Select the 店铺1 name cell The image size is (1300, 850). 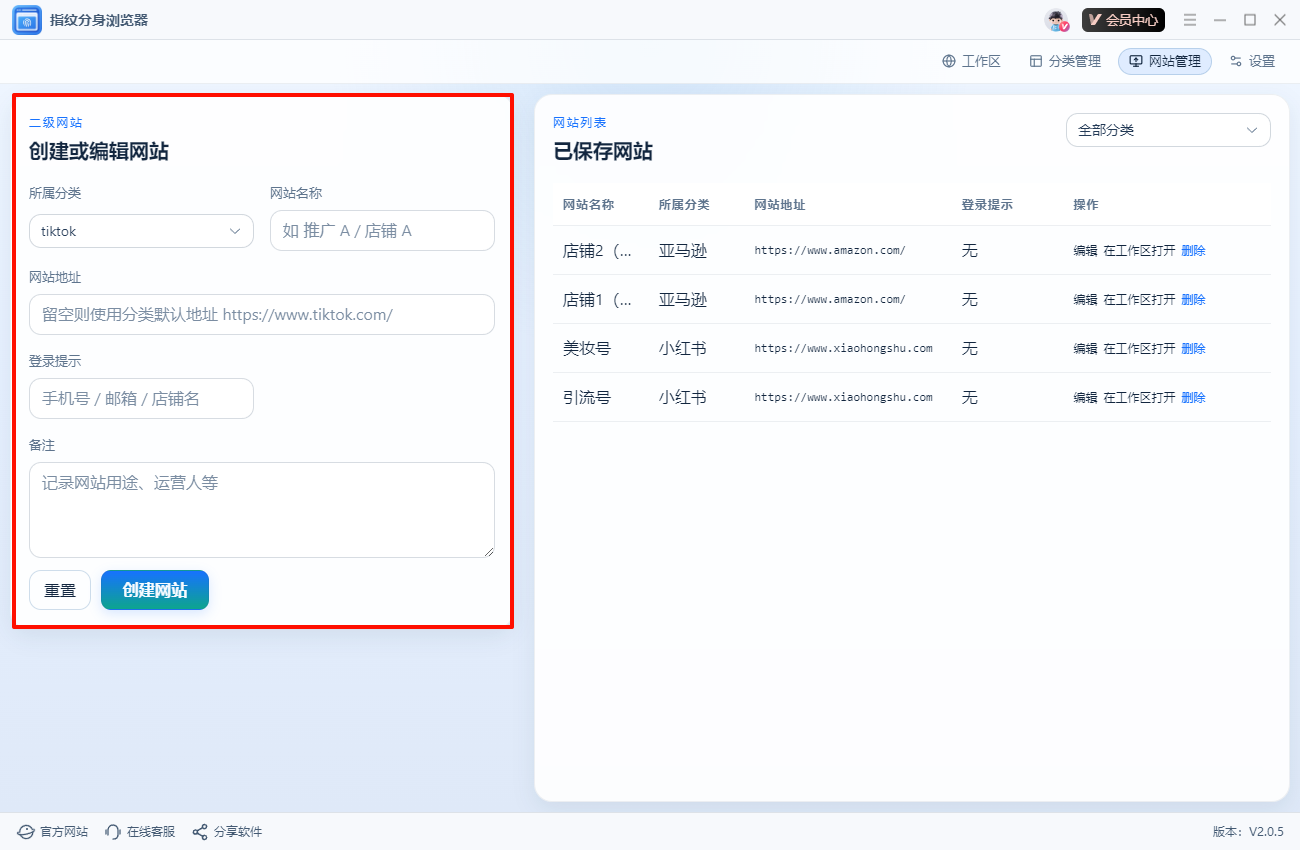coord(598,300)
